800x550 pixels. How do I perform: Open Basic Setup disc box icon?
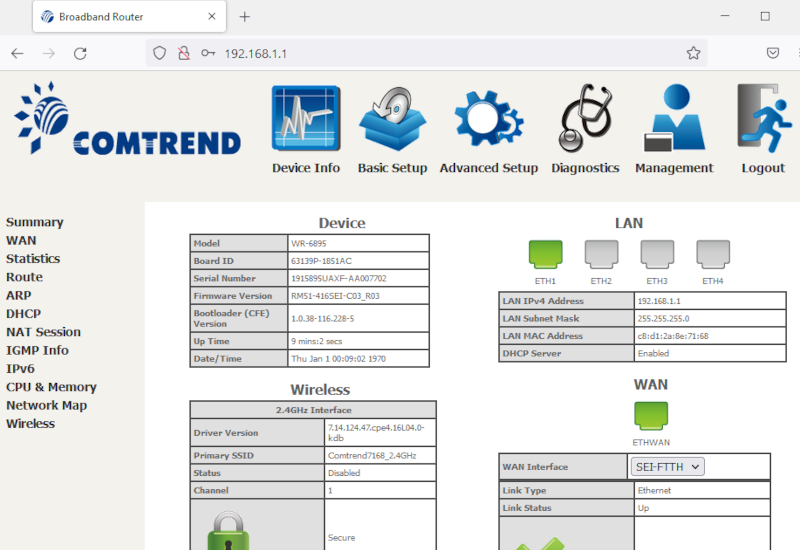(392, 119)
